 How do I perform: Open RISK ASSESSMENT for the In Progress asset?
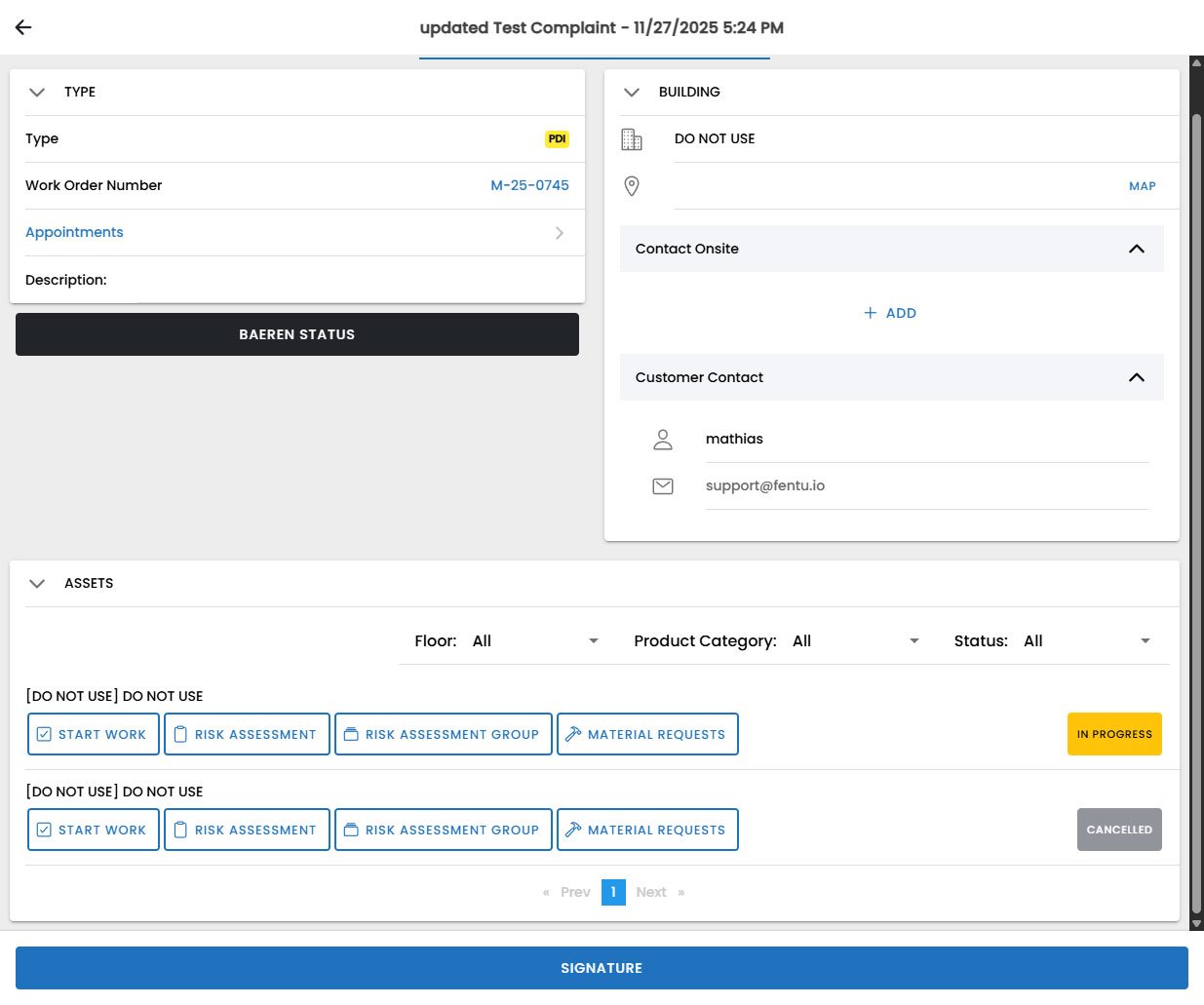[x=247, y=734]
